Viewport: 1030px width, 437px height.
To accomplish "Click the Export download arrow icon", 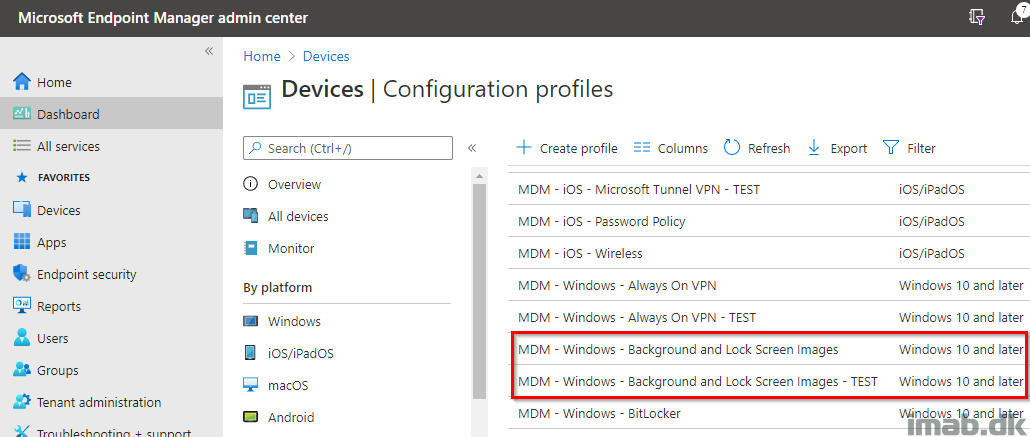I will [x=814, y=147].
